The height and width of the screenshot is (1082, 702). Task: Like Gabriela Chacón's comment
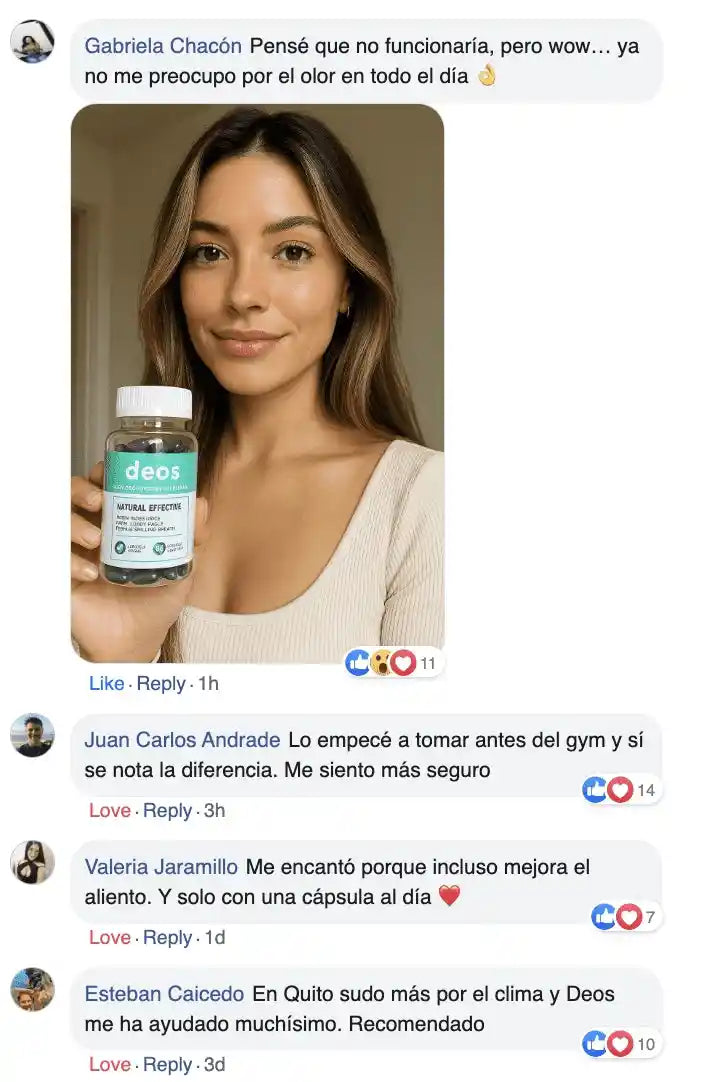[x=106, y=683]
